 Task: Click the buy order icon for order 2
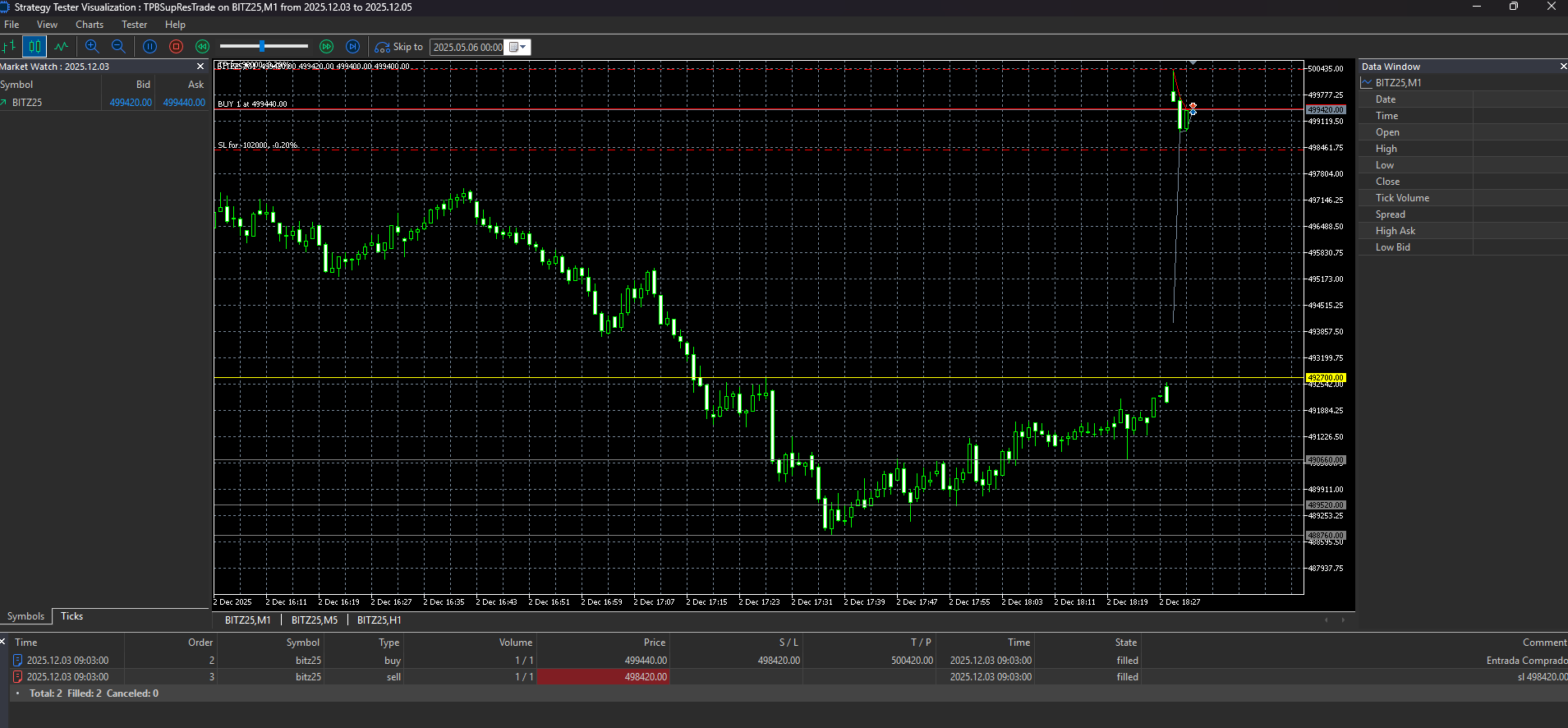coord(18,661)
